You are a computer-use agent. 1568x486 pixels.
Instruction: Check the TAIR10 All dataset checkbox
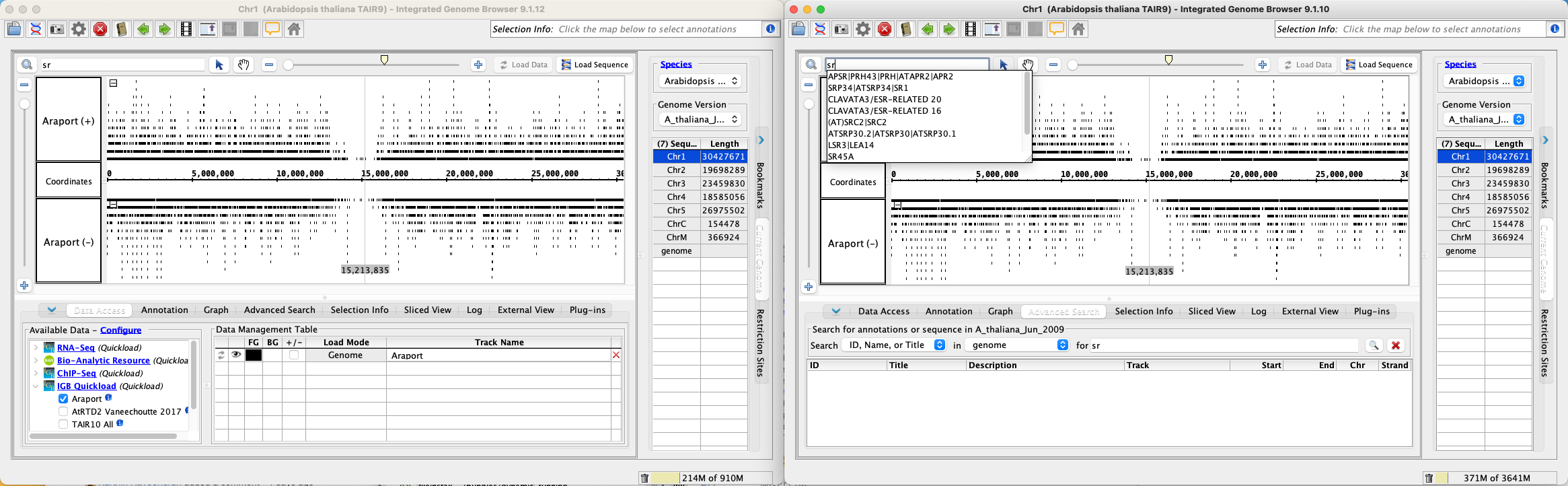63,425
